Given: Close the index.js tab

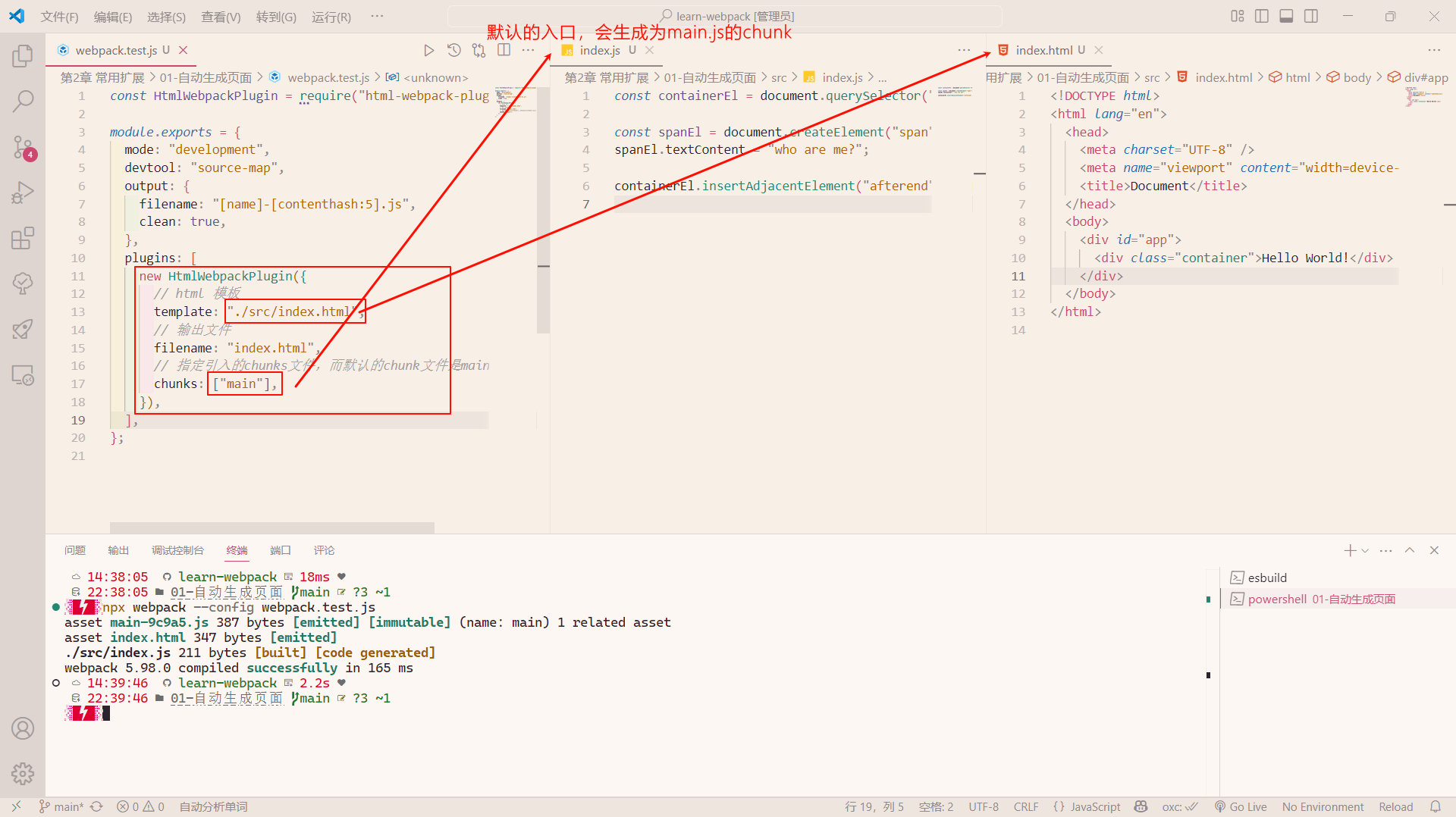Looking at the screenshot, I should click(649, 50).
